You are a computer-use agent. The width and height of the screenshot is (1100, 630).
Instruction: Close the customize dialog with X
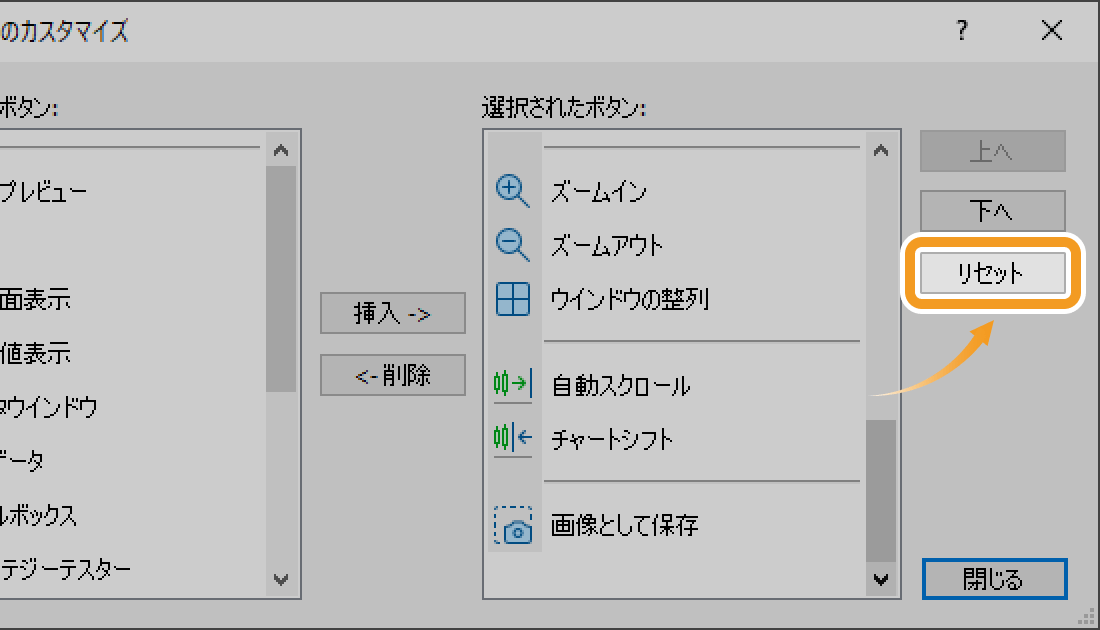pos(1052,30)
